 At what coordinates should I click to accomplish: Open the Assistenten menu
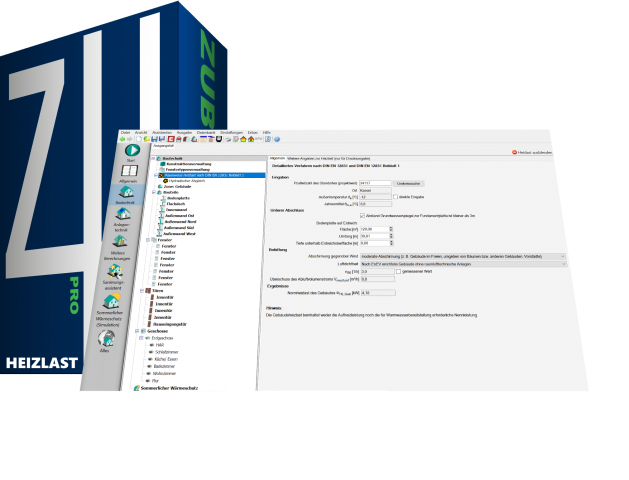(x=162, y=132)
